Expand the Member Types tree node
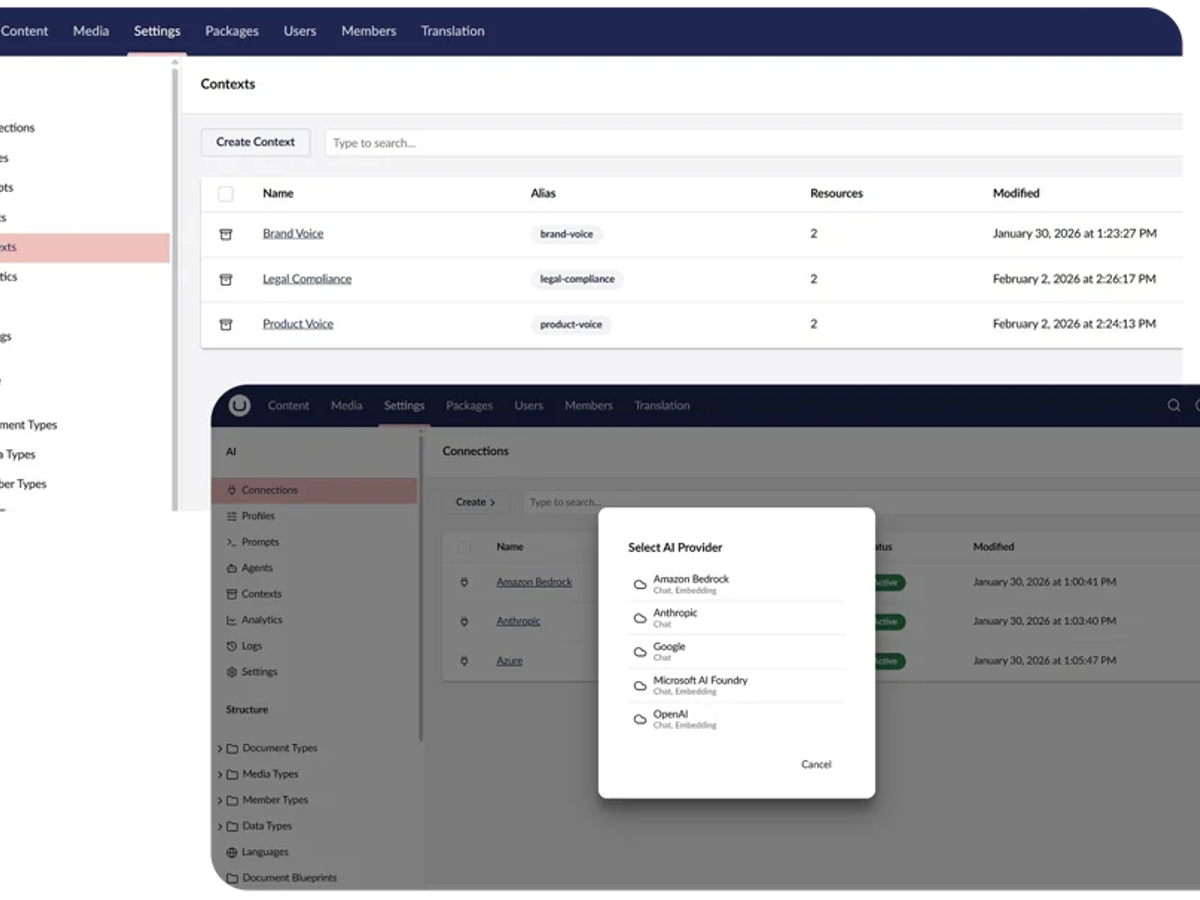The width and height of the screenshot is (1200, 900). point(220,800)
